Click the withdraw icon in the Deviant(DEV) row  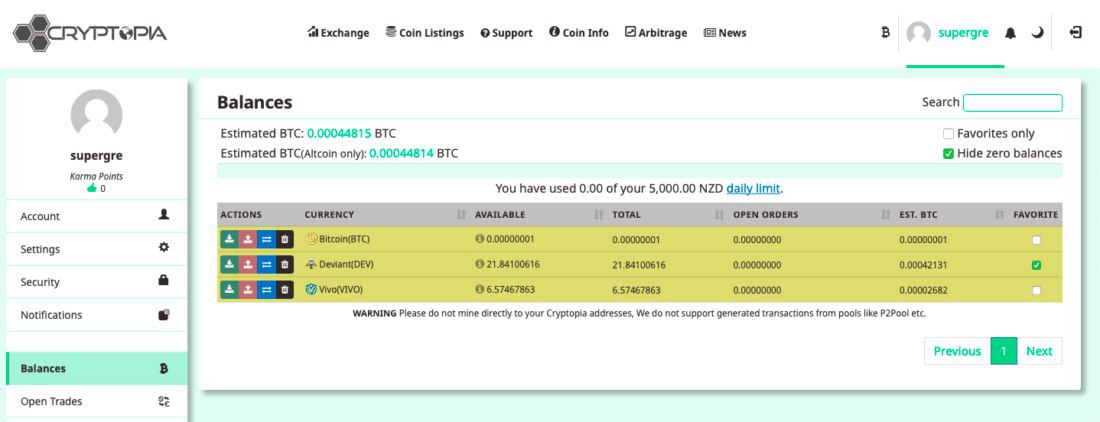(248, 264)
